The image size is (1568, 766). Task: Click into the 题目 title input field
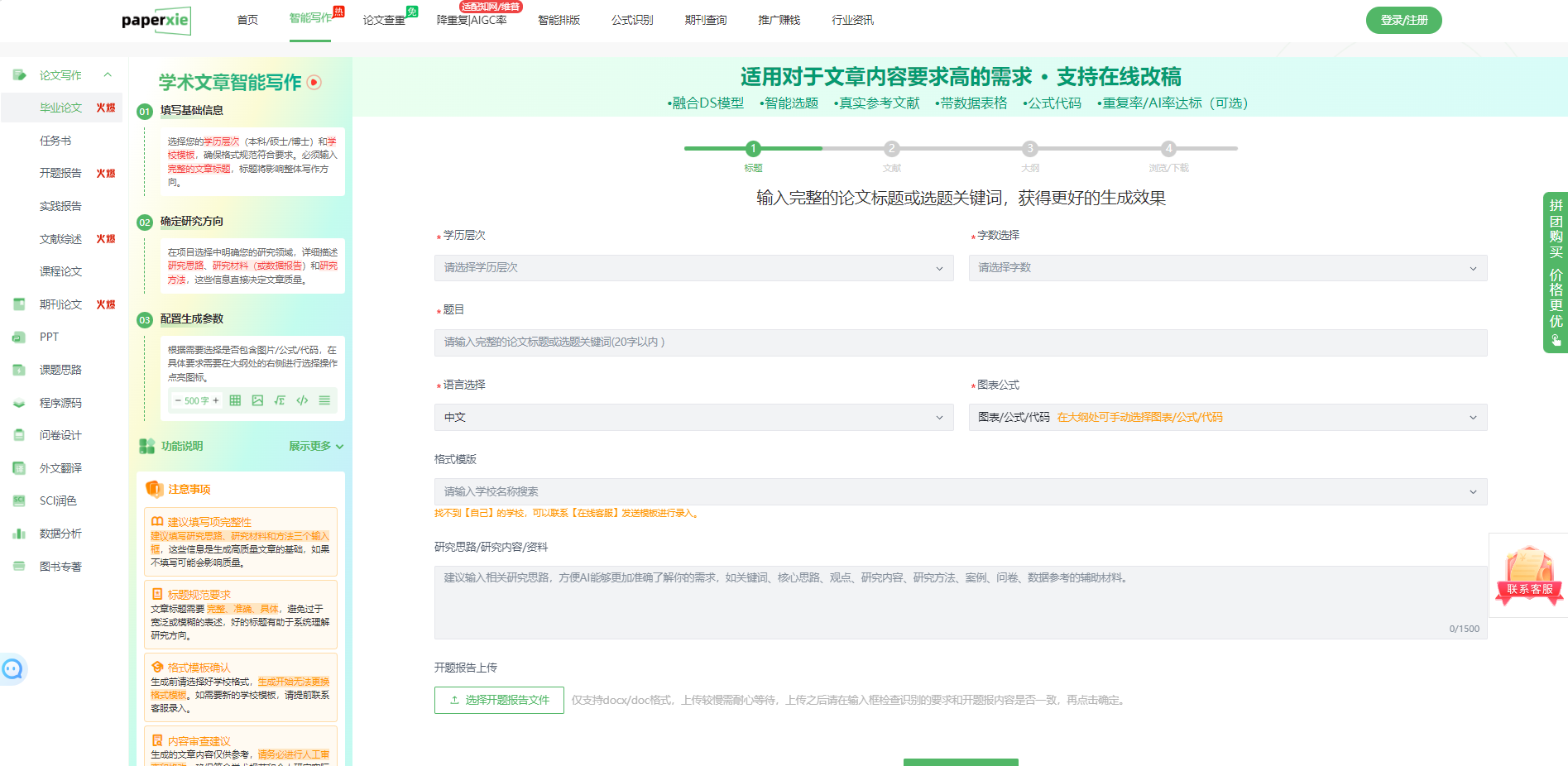point(960,342)
